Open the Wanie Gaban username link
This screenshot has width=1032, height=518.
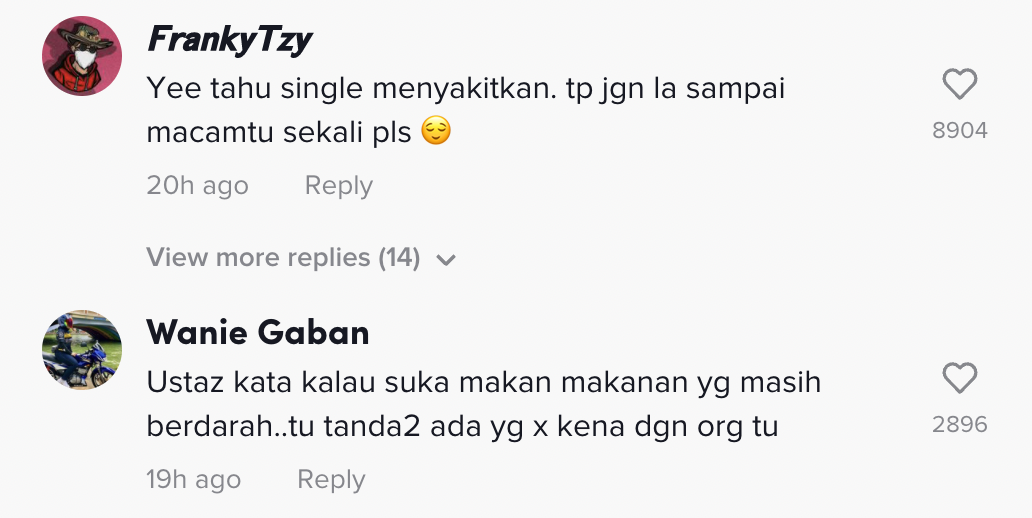click(x=258, y=332)
